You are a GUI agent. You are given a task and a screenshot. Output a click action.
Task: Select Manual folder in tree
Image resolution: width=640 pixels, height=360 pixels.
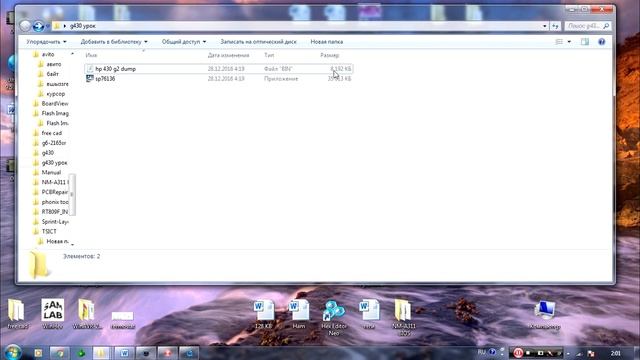coord(51,172)
